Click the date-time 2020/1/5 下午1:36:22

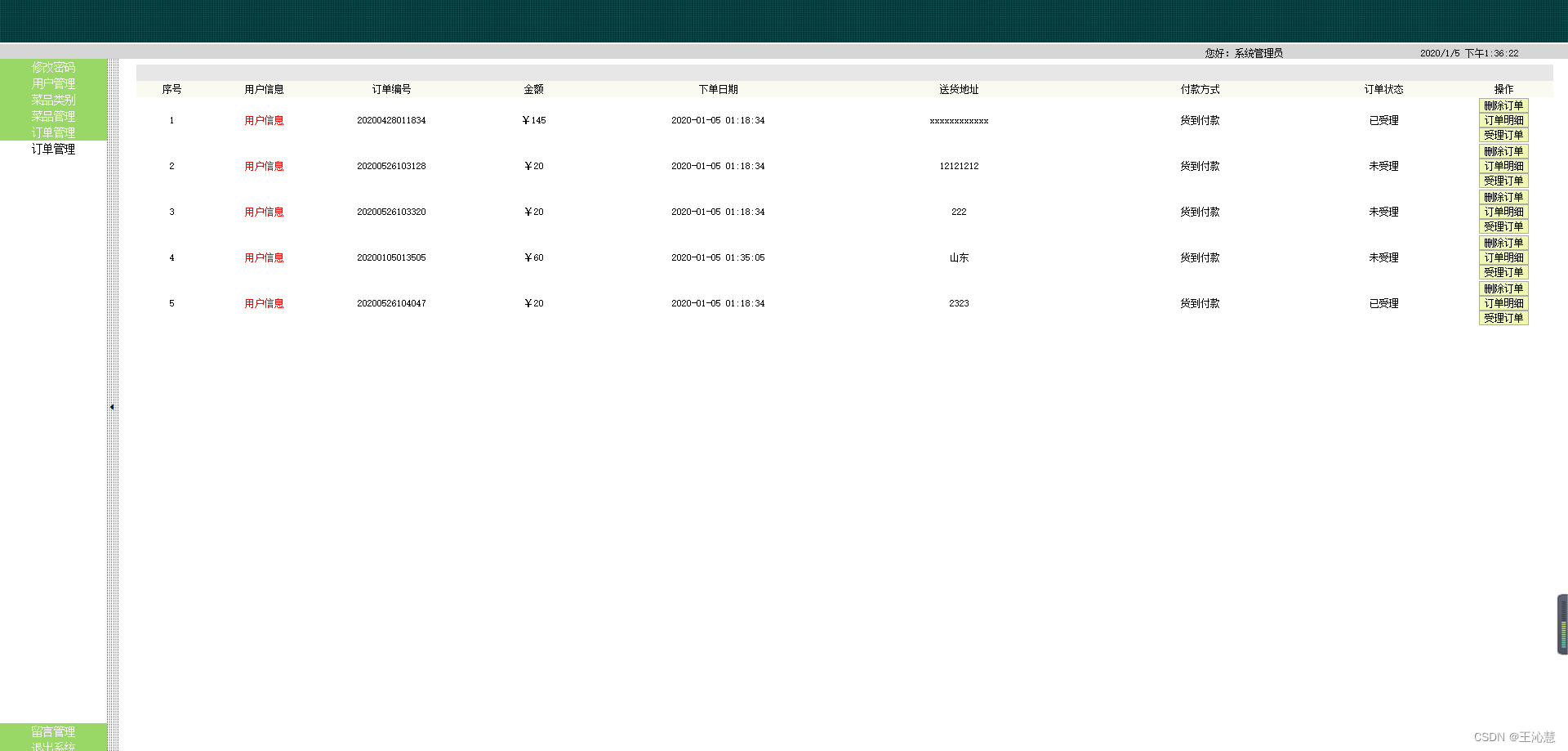coord(1469,53)
